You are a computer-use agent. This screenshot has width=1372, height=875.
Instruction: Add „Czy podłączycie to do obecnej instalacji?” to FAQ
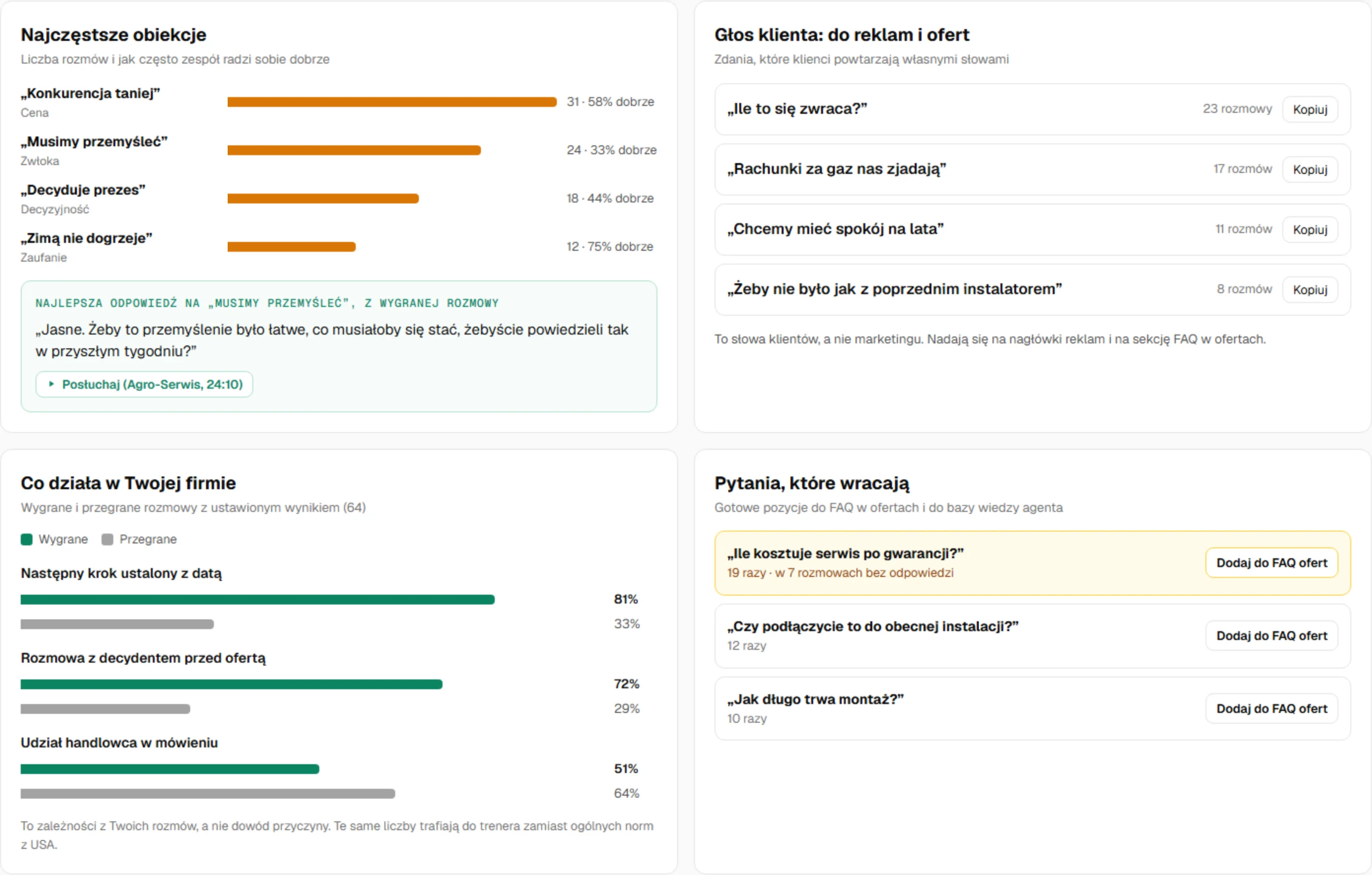1272,636
